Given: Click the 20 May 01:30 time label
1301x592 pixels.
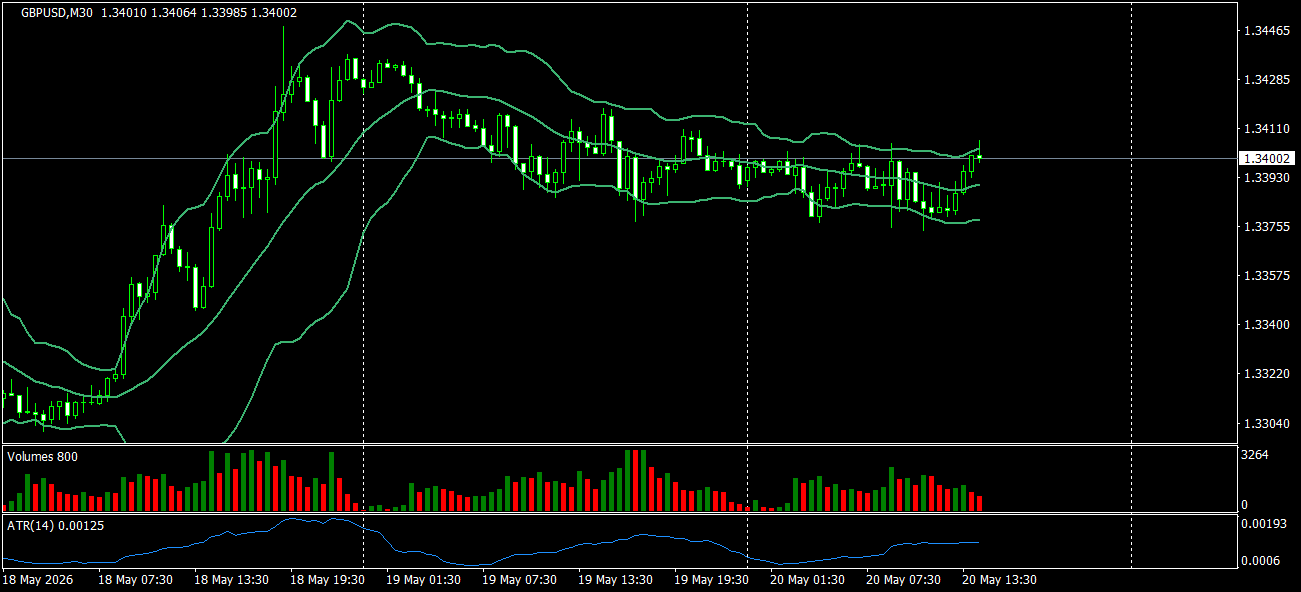Looking at the screenshot, I should click(x=808, y=580).
